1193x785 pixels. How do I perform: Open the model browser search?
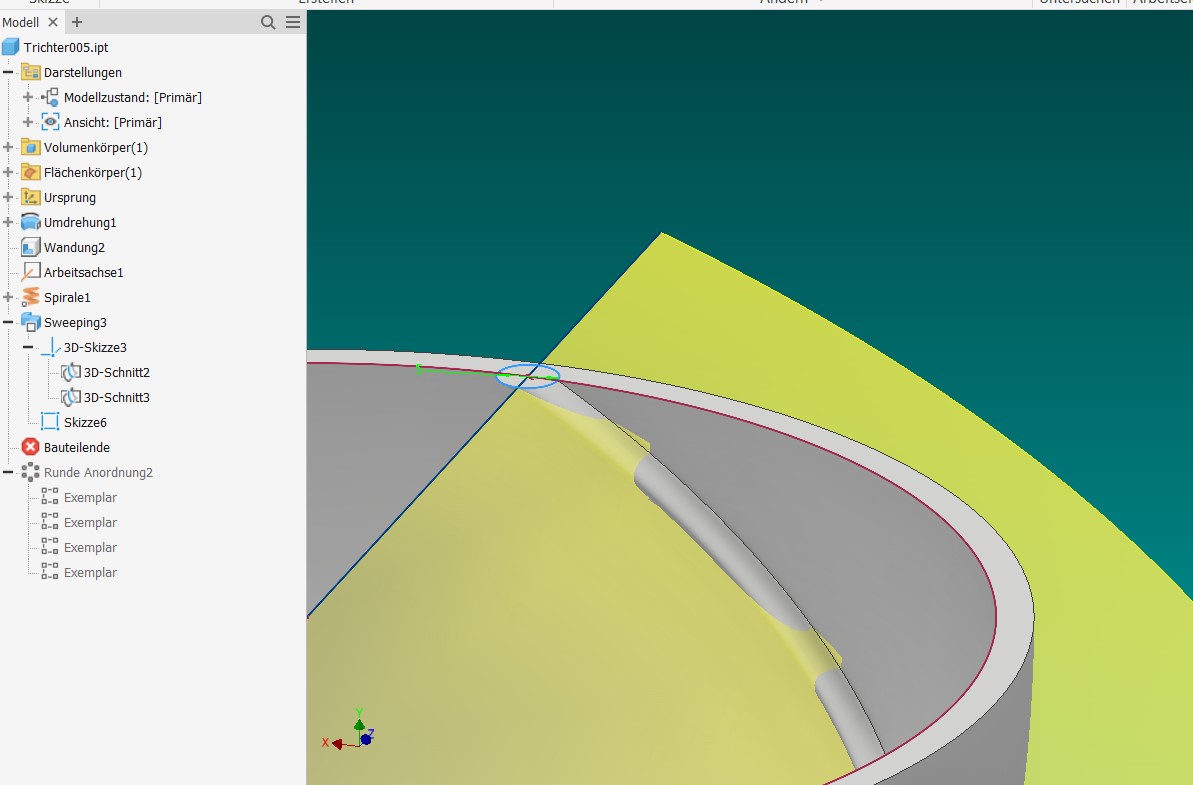point(268,22)
